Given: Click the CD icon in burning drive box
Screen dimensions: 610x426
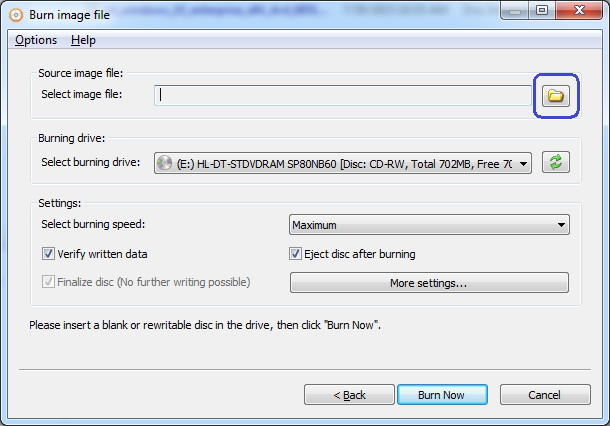Looking at the screenshot, I should pos(165,163).
